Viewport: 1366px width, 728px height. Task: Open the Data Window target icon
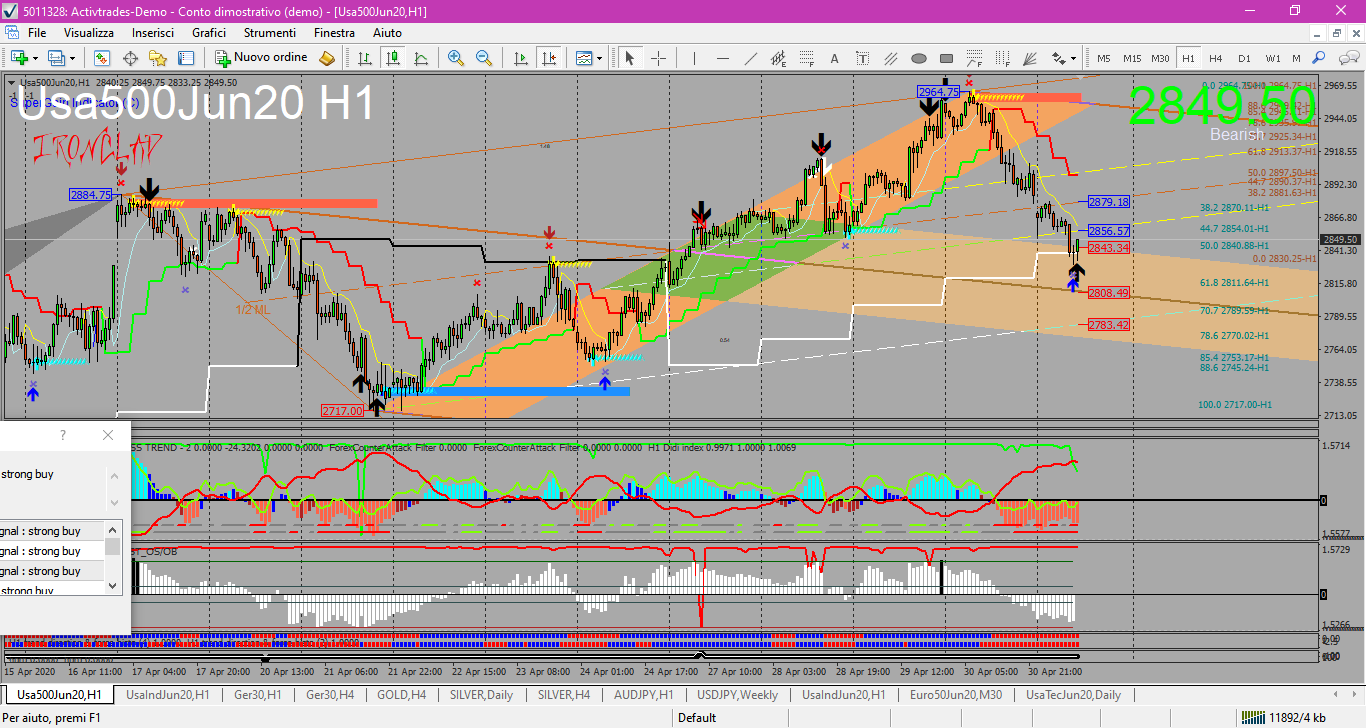(x=130, y=58)
